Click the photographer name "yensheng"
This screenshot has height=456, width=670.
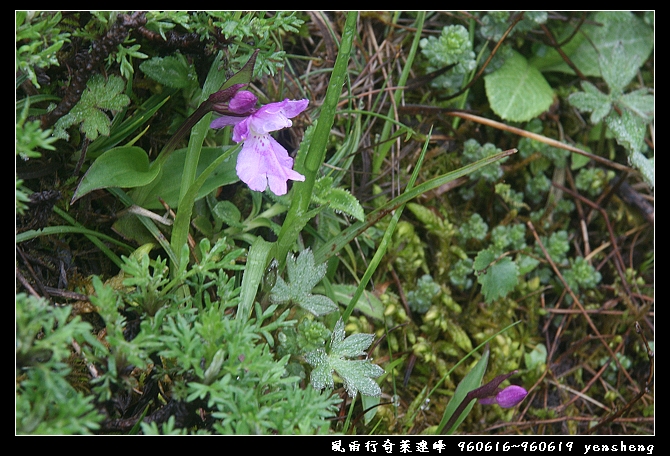(619, 447)
